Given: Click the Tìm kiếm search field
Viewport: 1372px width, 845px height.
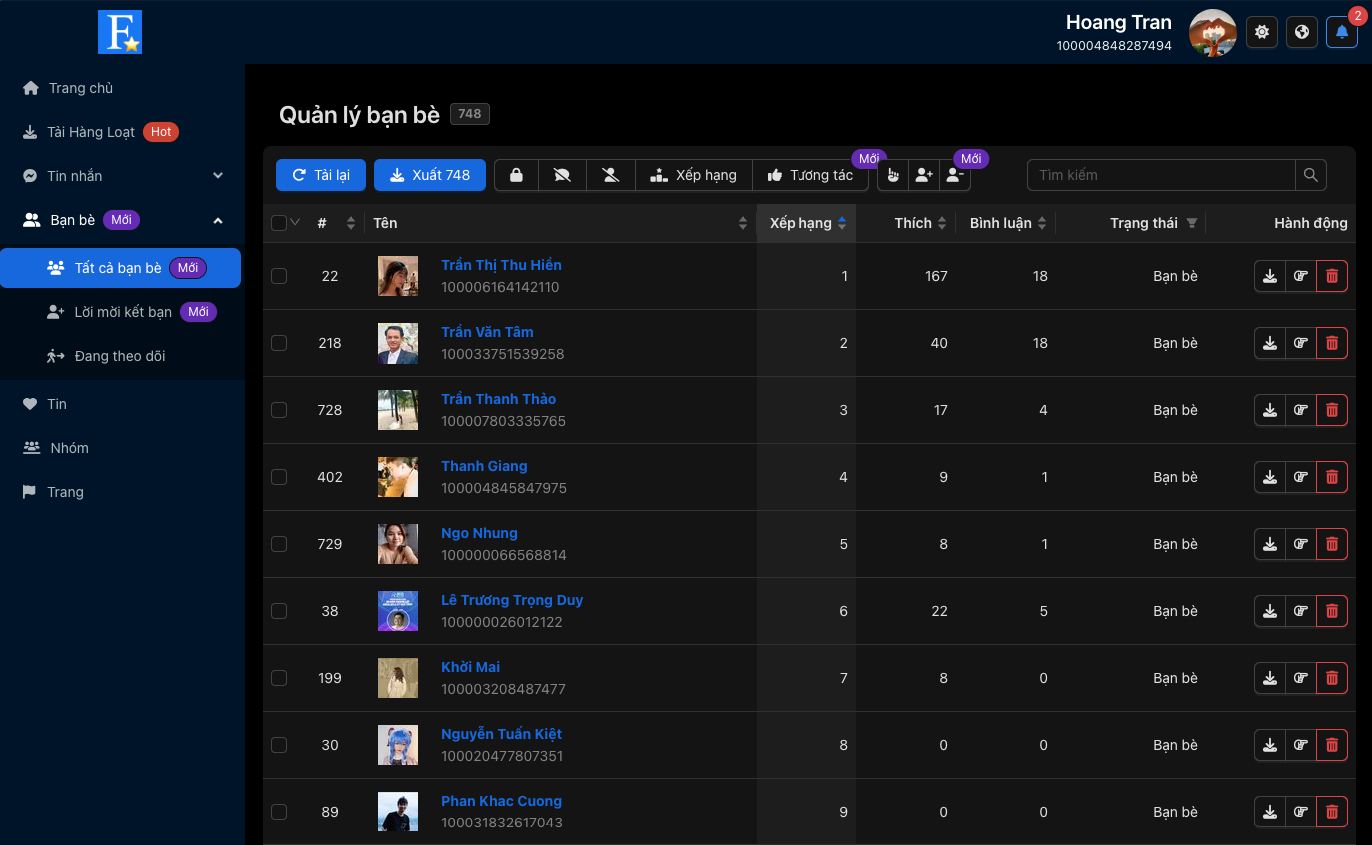Looking at the screenshot, I should (x=1161, y=175).
